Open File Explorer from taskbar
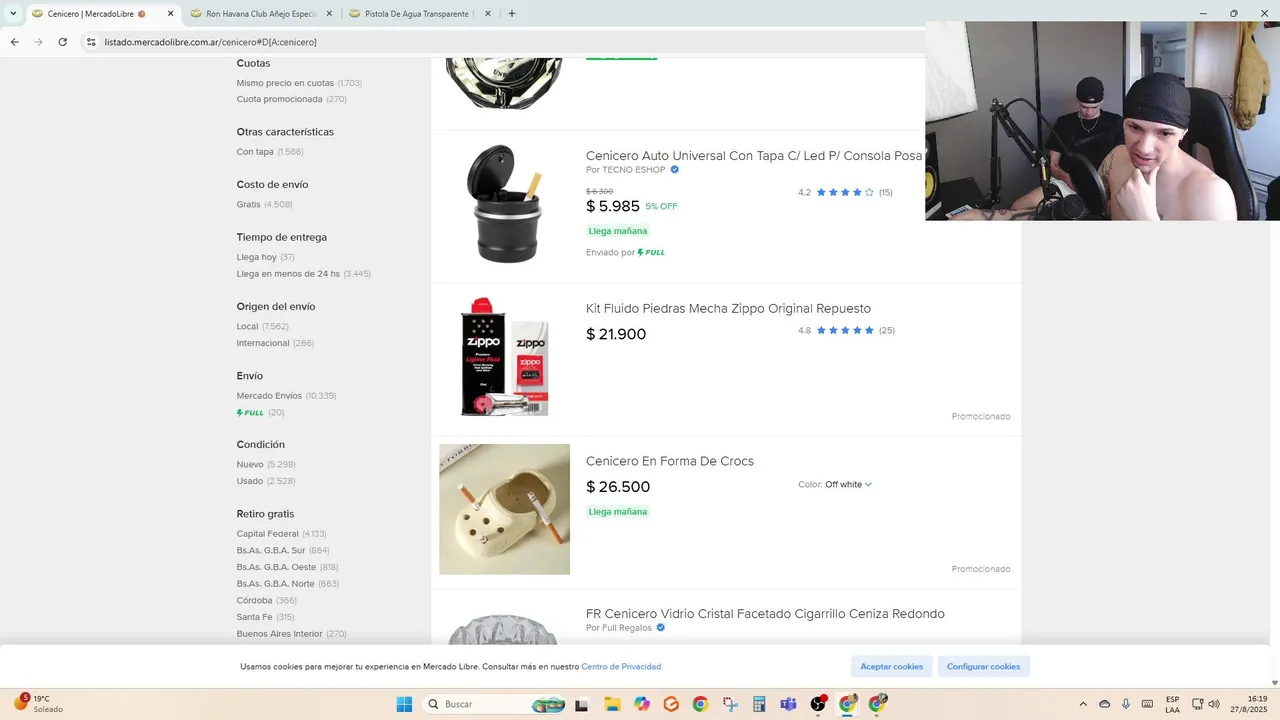Viewport: 1280px width, 720px height. 611,704
